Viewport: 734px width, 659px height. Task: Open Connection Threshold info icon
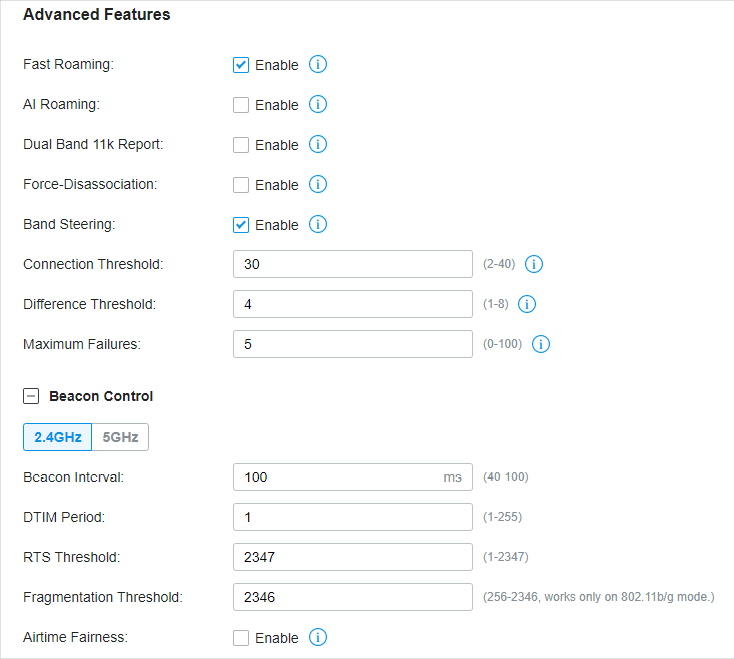point(534,264)
